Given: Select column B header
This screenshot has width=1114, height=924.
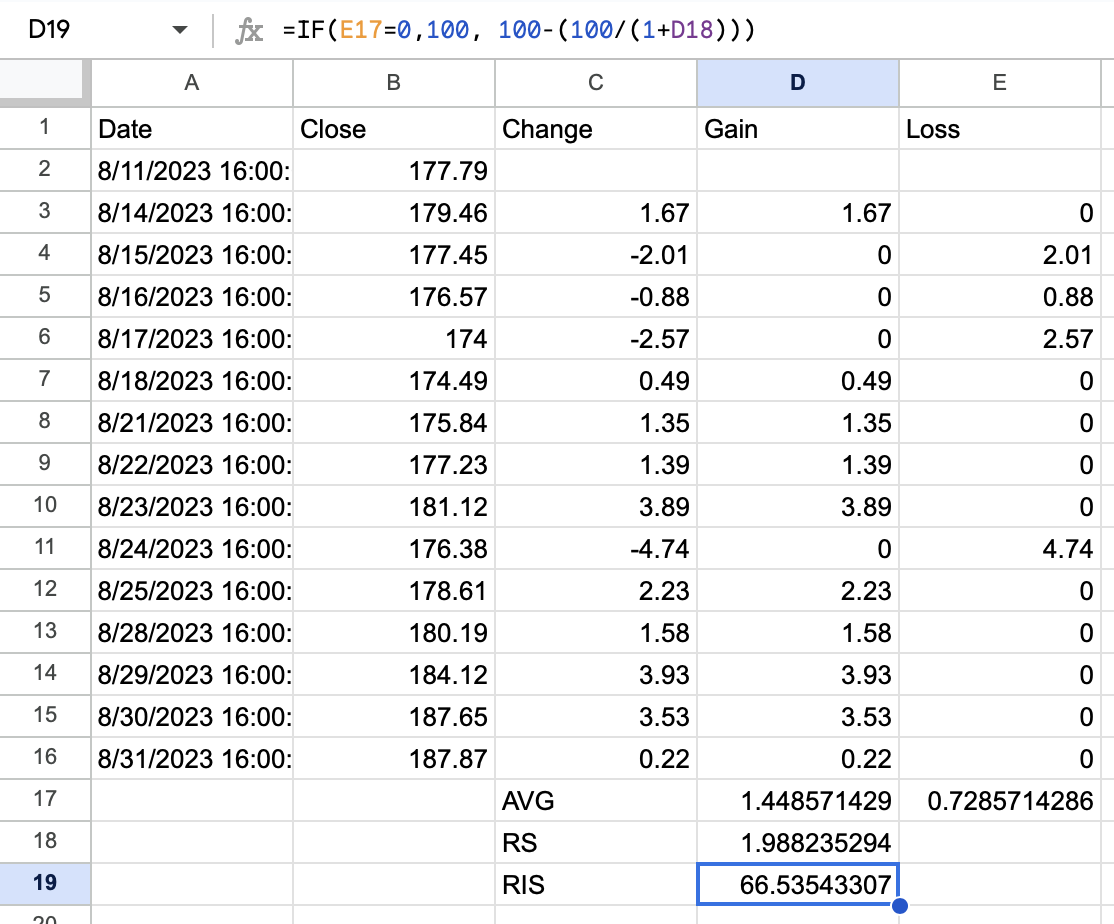Looking at the screenshot, I should tap(394, 83).
